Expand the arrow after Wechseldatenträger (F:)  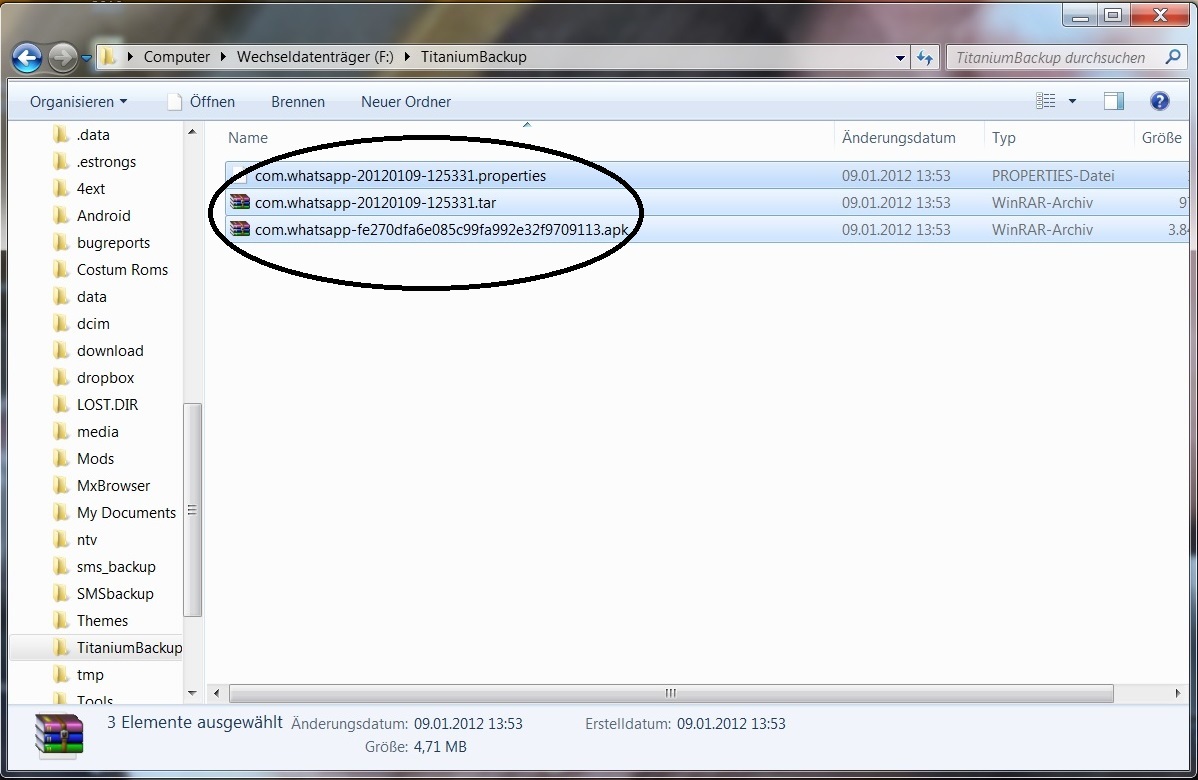click(x=406, y=57)
